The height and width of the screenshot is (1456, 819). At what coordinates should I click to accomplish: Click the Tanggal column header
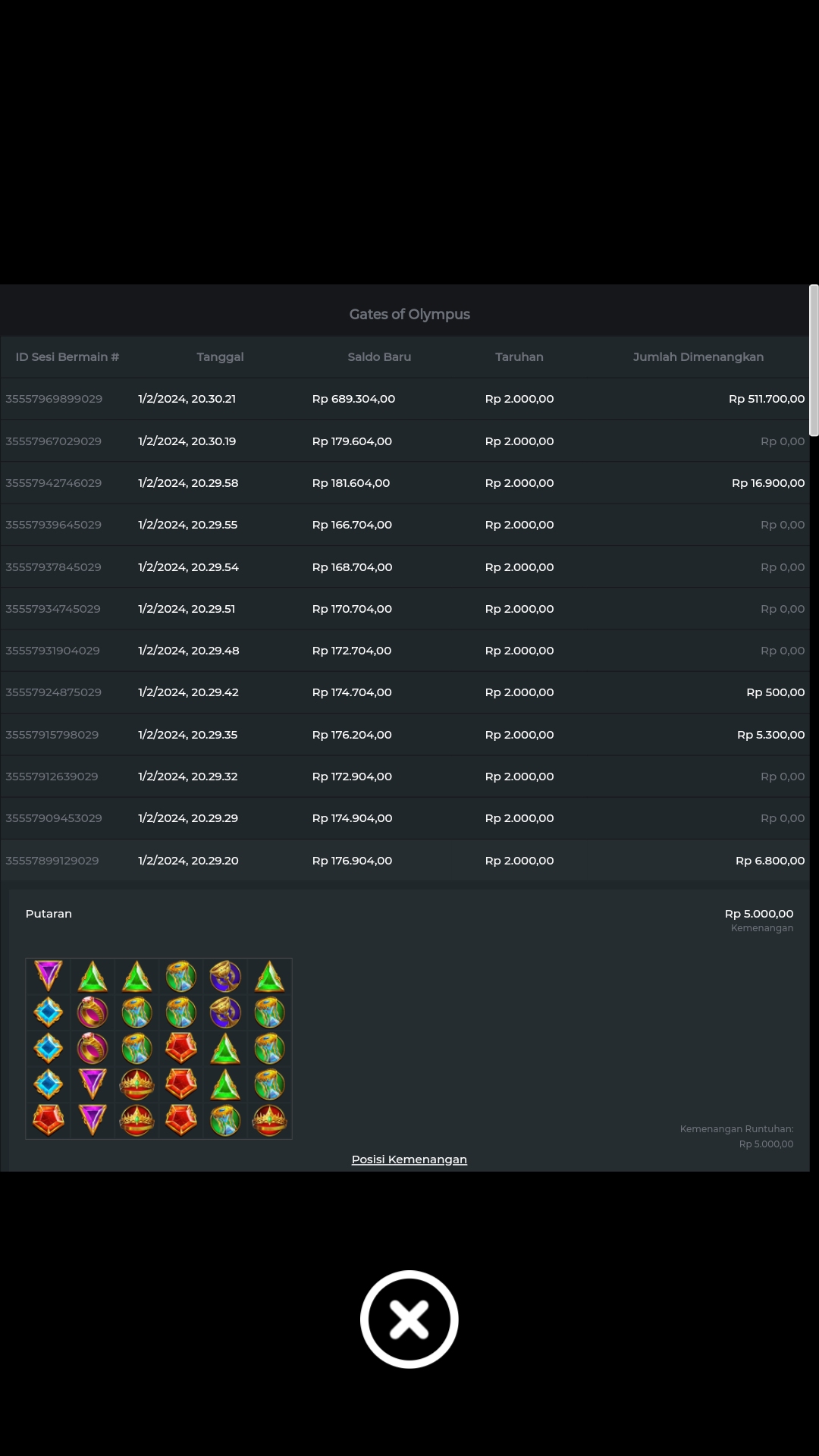220,357
